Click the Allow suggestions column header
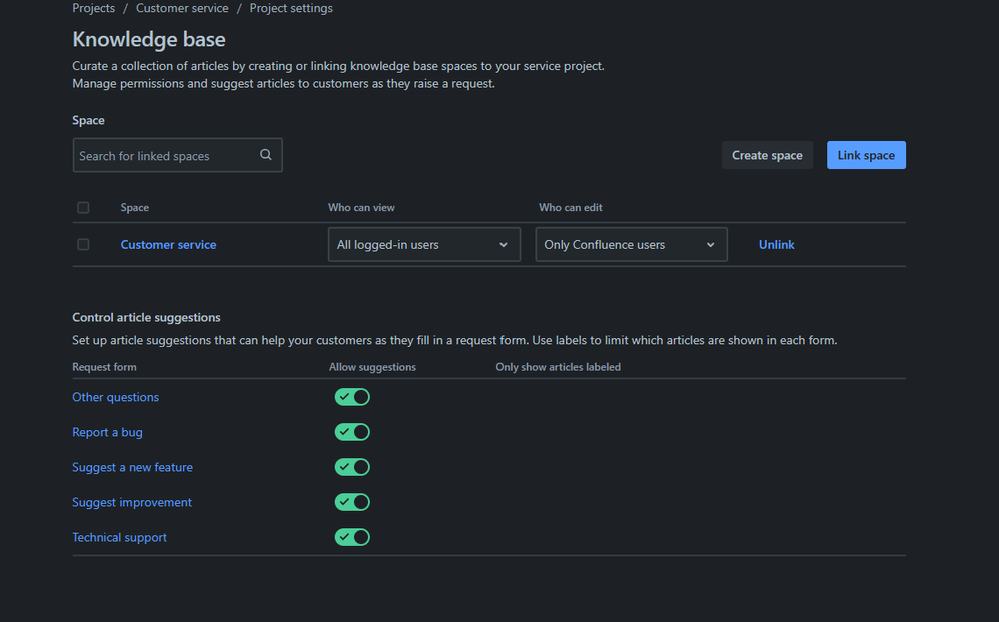Screen dimensions: 999x622 click(x=372, y=367)
